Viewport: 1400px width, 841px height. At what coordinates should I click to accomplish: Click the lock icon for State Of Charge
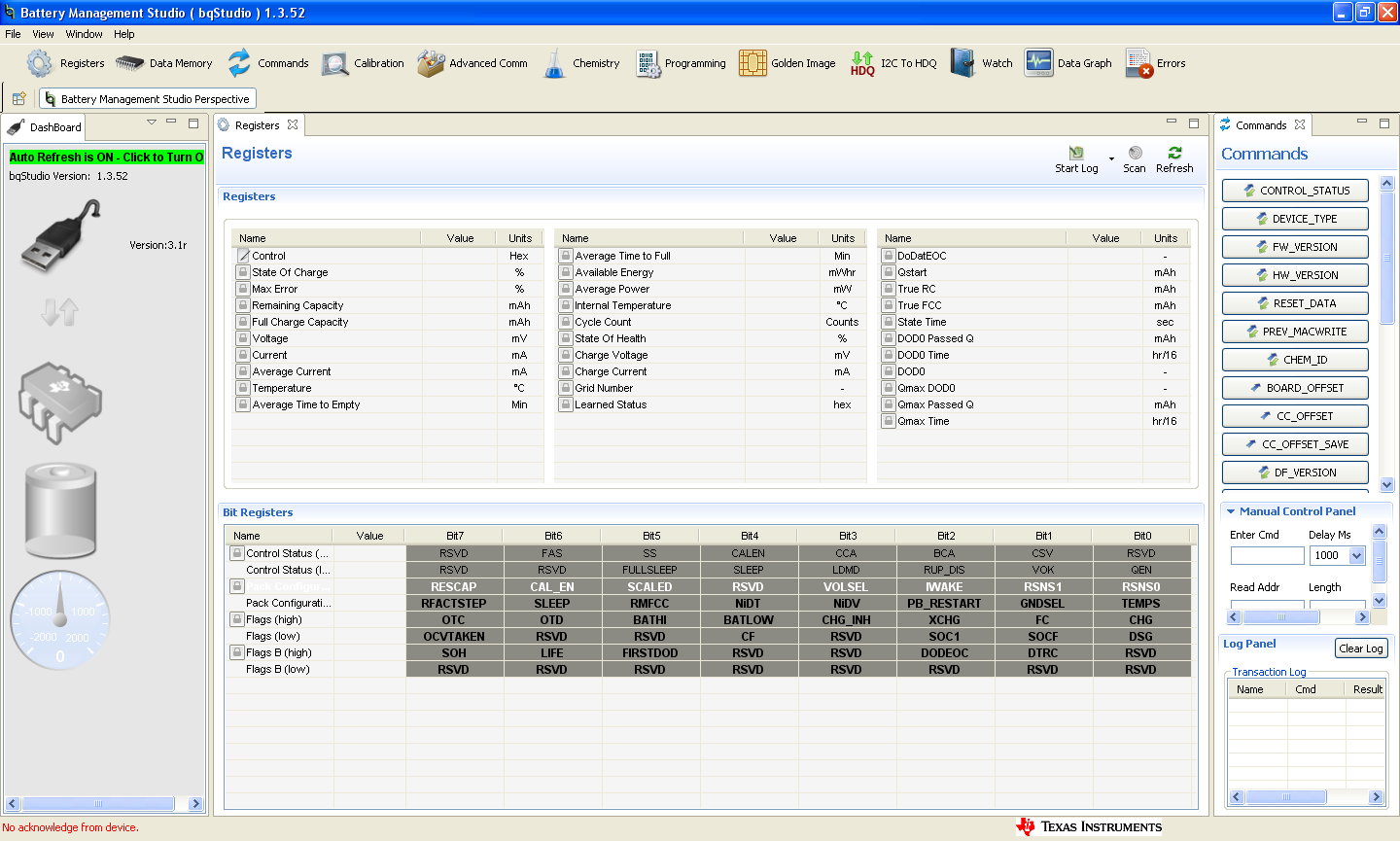pyautogui.click(x=243, y=272)
